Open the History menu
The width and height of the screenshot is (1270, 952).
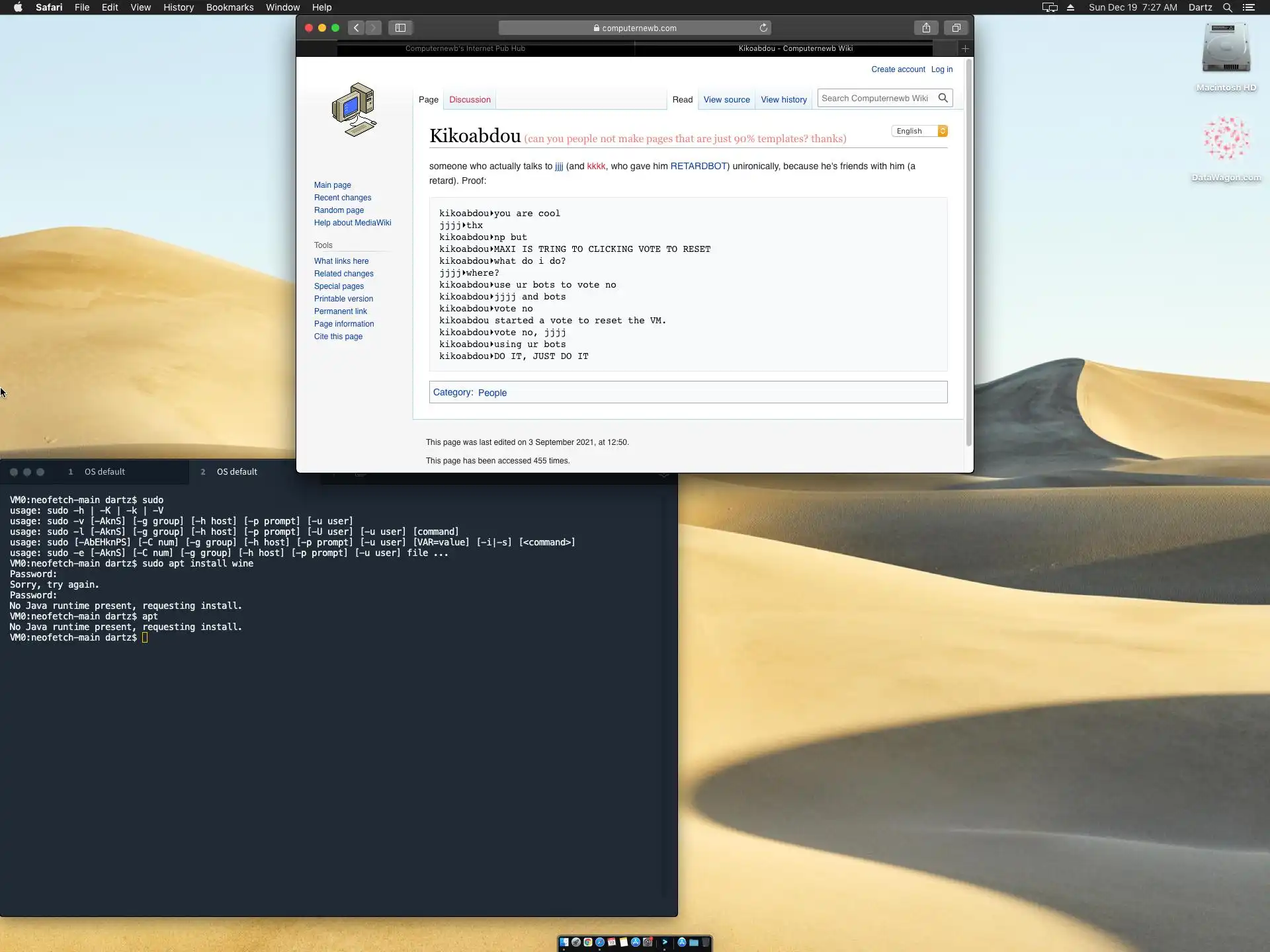click(179, 7)
